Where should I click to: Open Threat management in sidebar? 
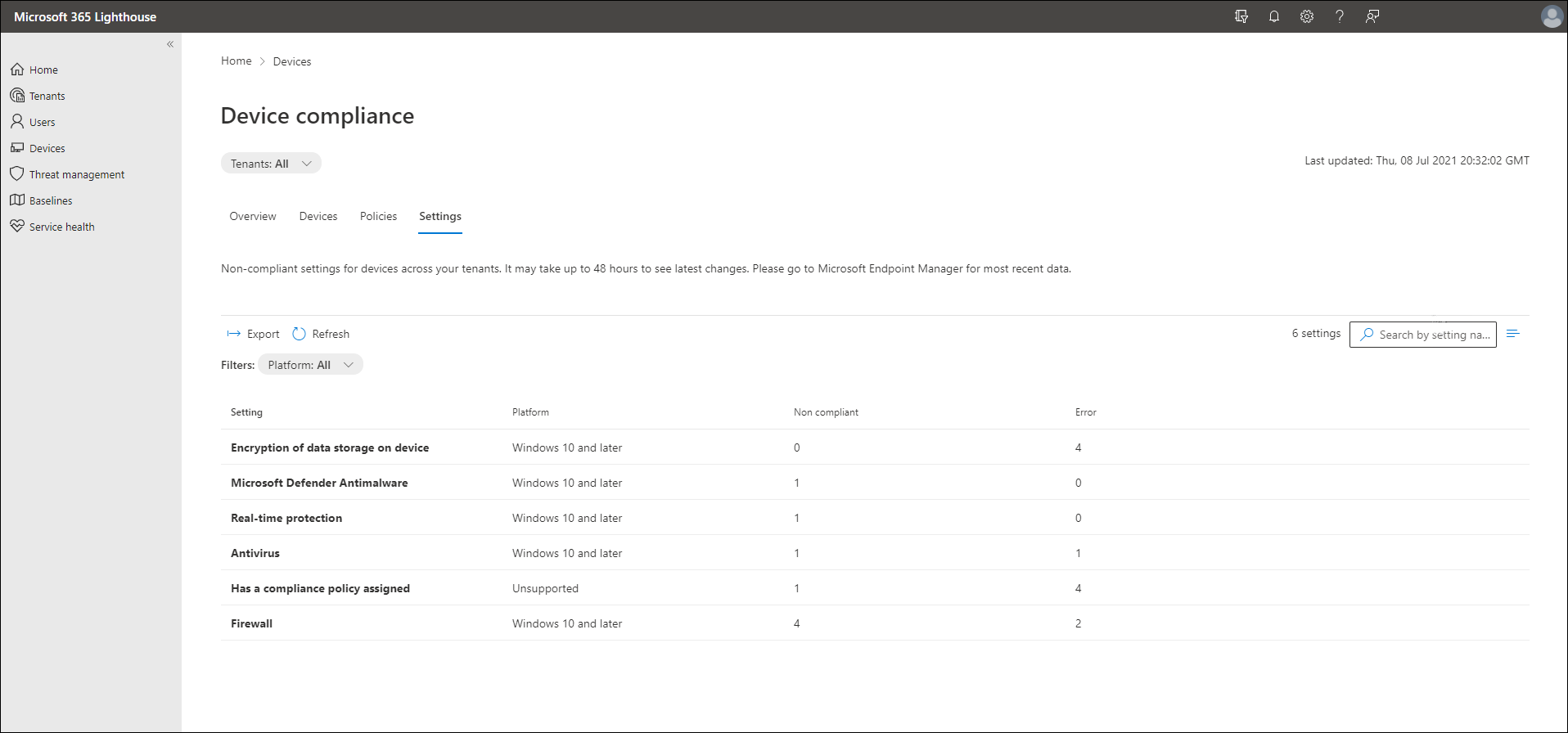coord(77,174)
